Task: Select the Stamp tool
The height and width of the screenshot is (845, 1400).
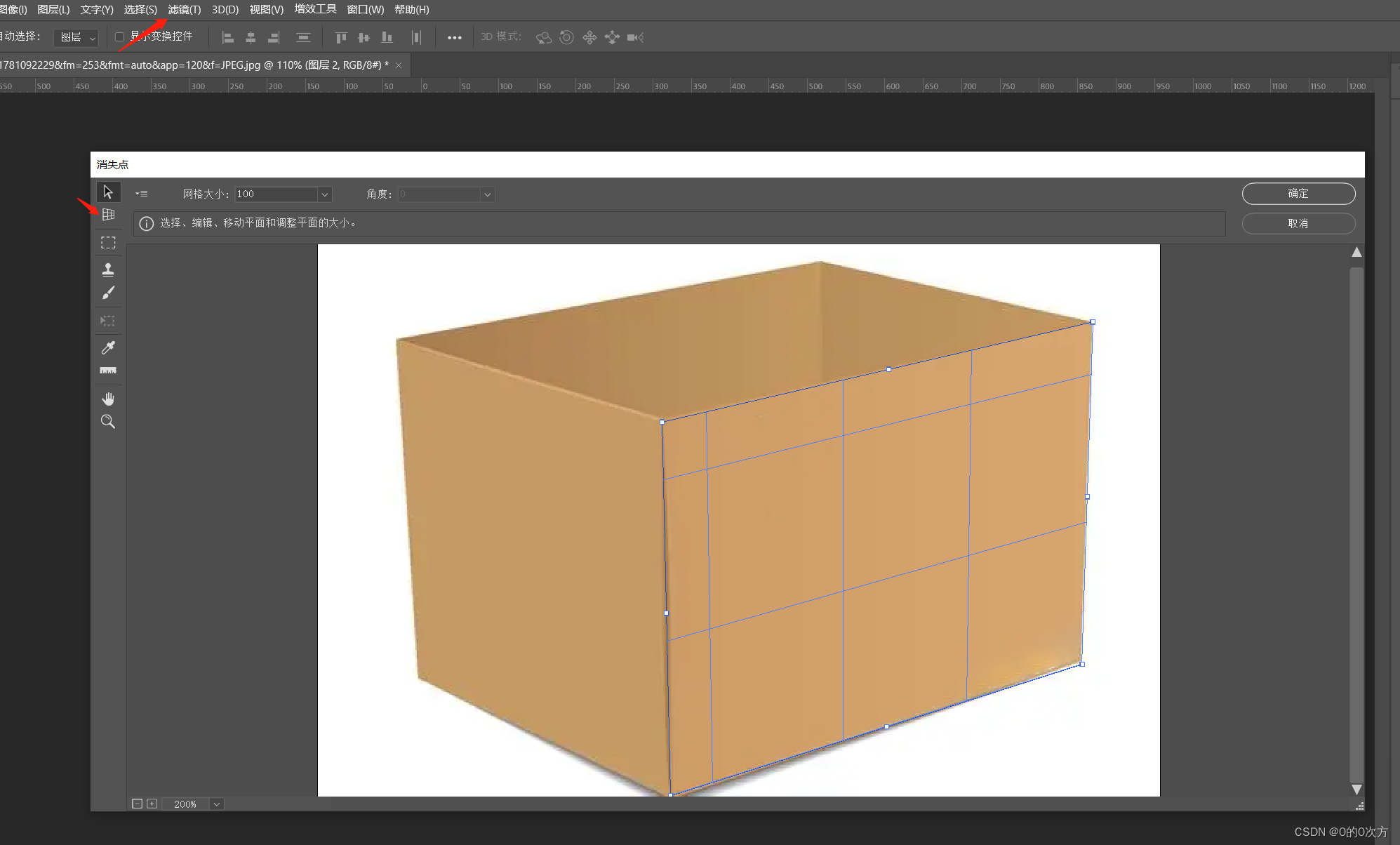Action: 108,270
